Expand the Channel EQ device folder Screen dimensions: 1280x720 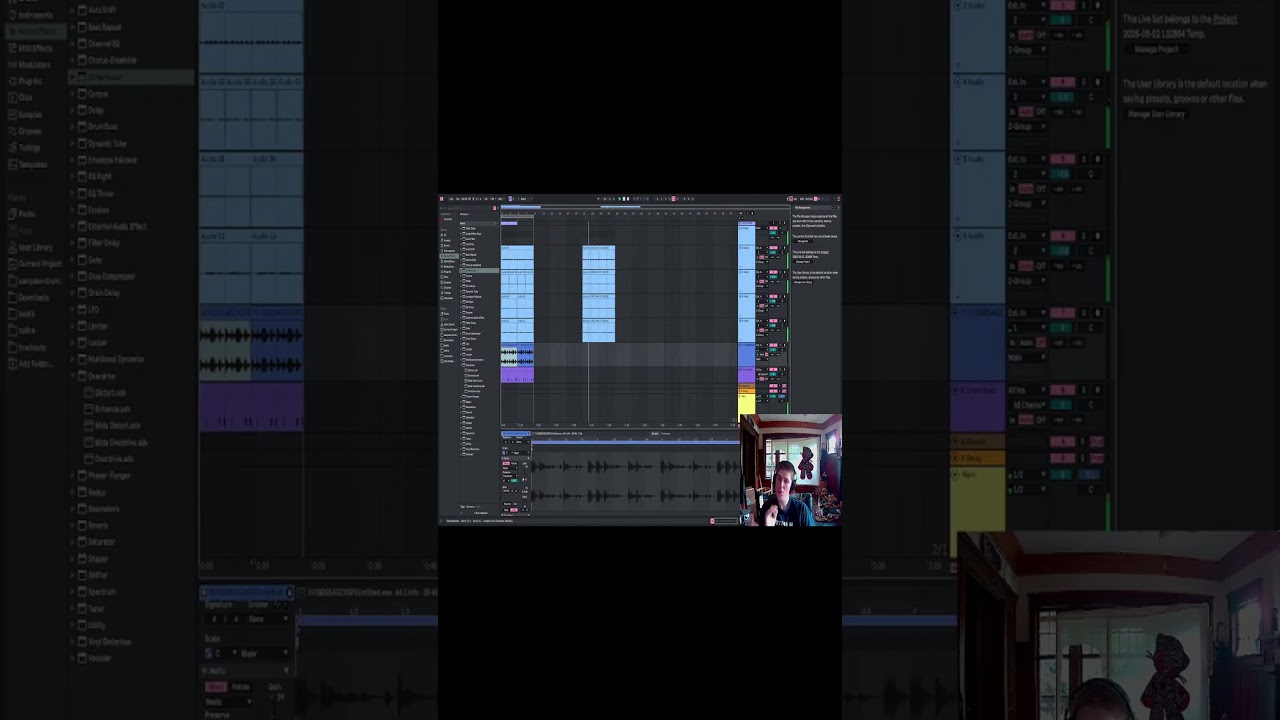[461, 260]
